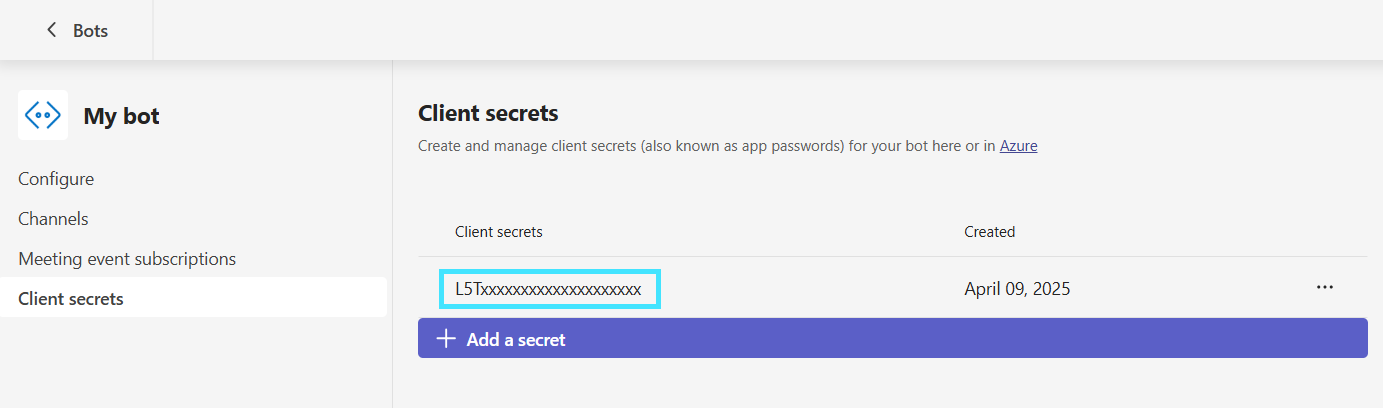The height and width of the screenshot is (408, 1383).
Task: Select Client secrets in the sidebar
Action: click(71, 298)
